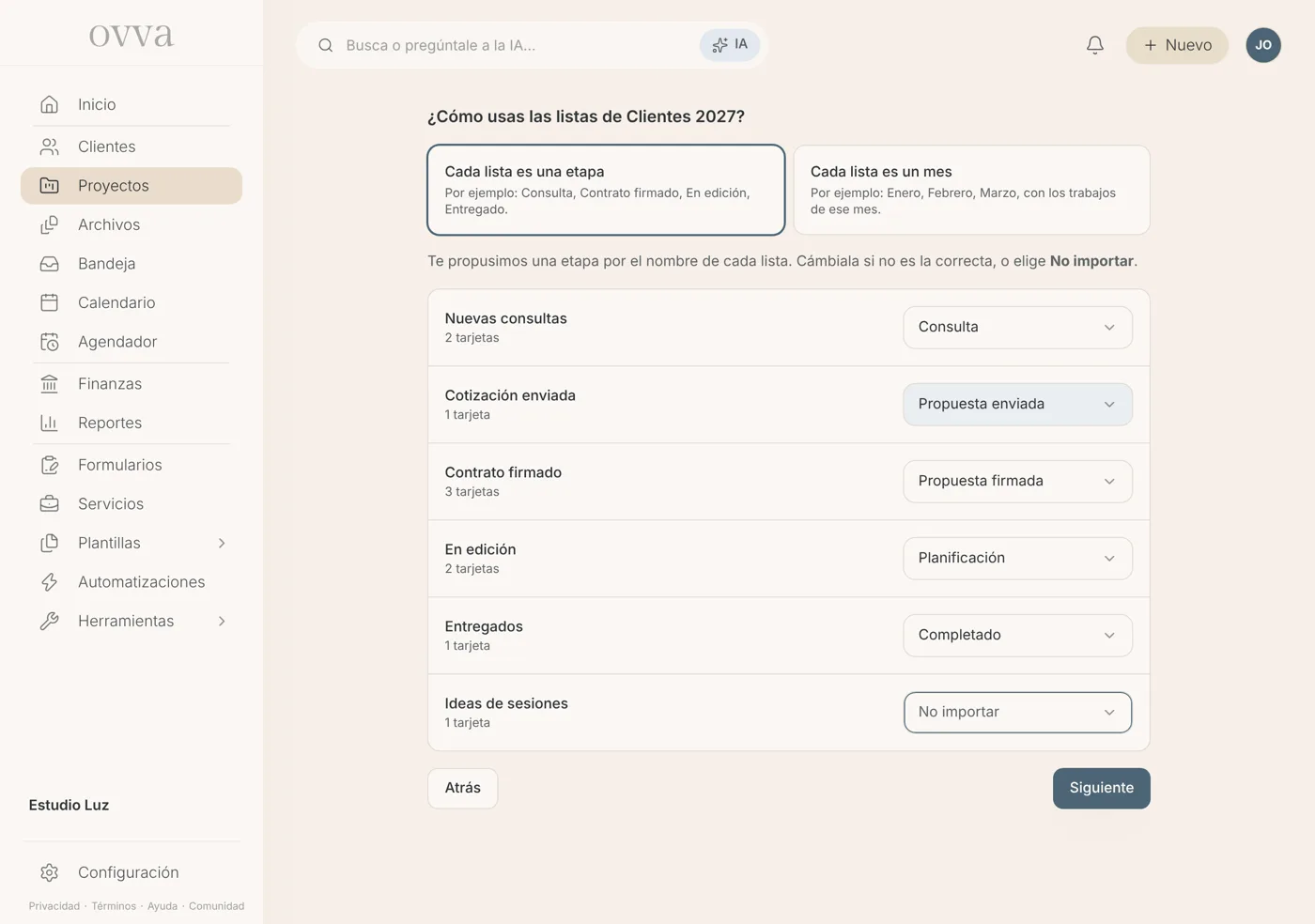Viewport: 1315px width, 924px height.
Task: Click the Configuración gear icon
Action: coord(50,872)
